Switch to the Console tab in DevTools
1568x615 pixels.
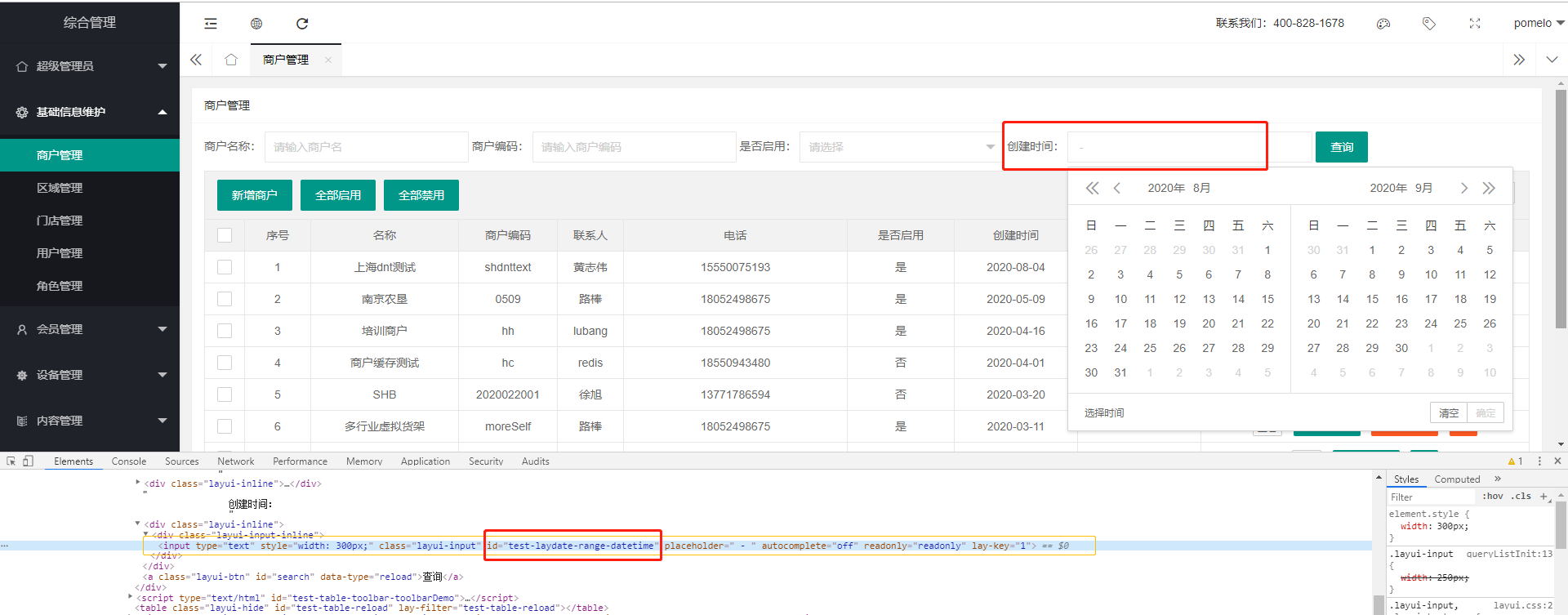(129, 461)
